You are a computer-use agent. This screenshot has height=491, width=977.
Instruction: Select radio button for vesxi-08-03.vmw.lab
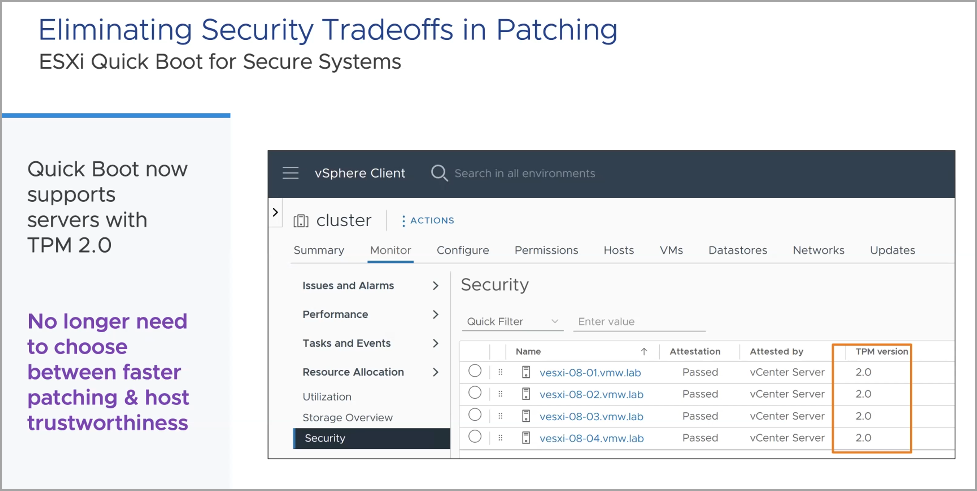(475, 415)
